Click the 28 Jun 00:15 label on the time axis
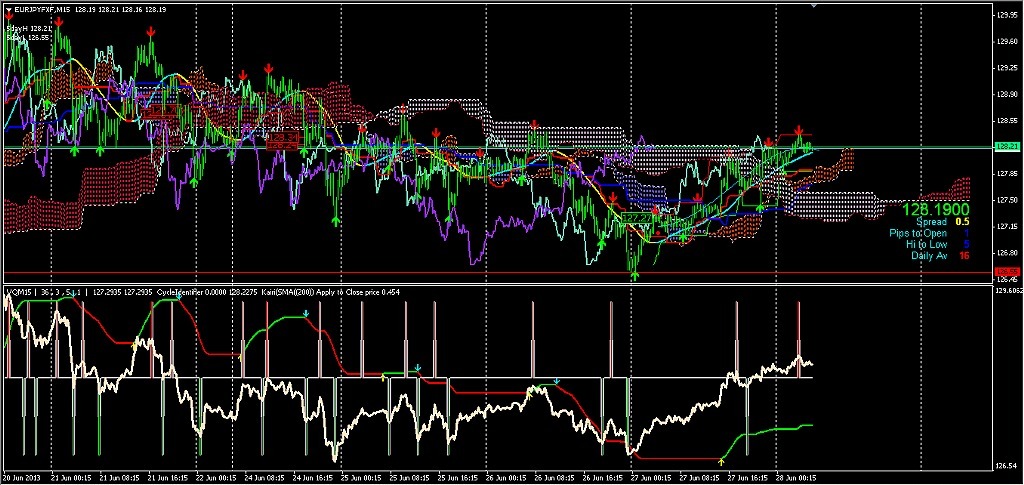The image size is (1024, 485). tap(797, 478)
